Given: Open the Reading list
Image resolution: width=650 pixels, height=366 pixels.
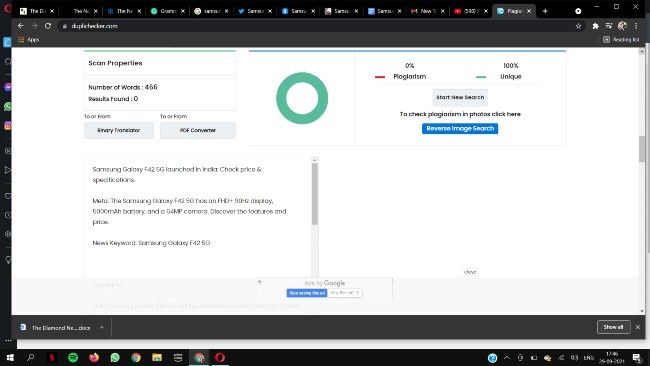Looking at the screenshot, I should (x=621, y=40).
